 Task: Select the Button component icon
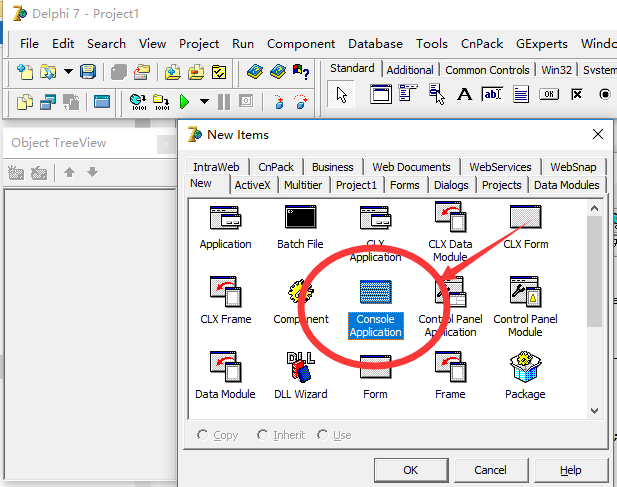click(x=549, y=94)
